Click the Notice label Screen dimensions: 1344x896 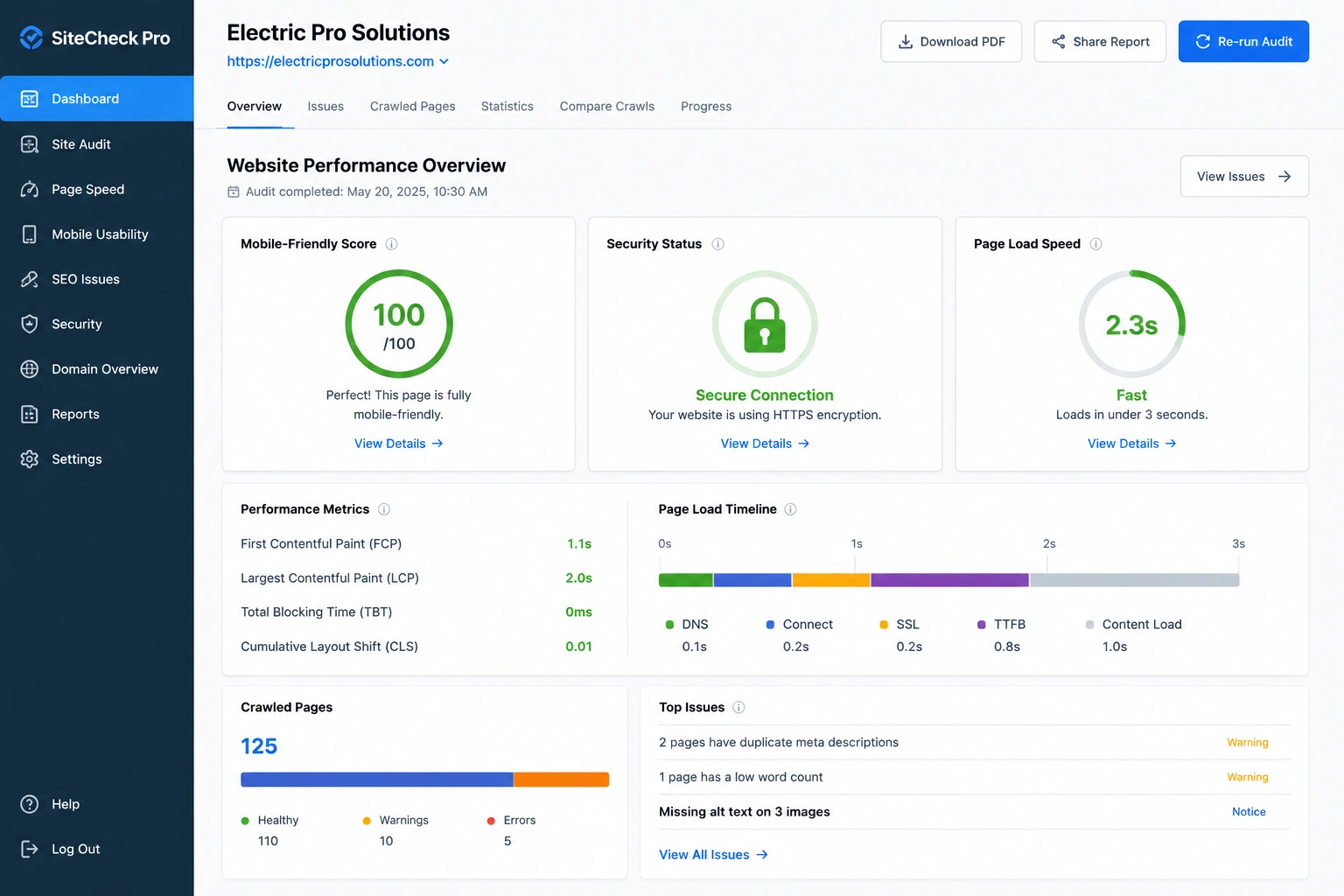click(1249, 812)
